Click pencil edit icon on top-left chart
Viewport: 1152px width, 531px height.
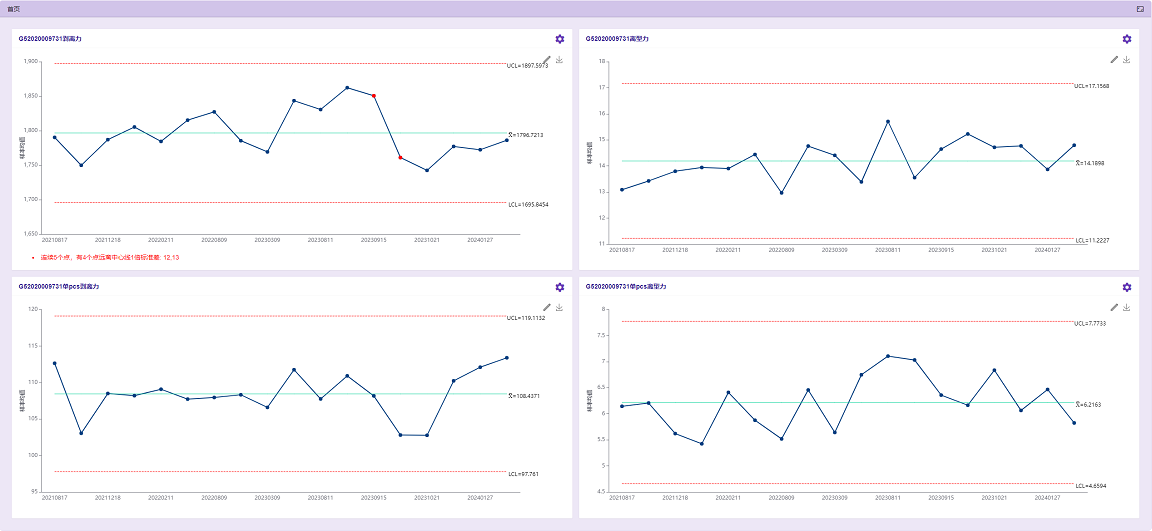(x=547, y=60)
